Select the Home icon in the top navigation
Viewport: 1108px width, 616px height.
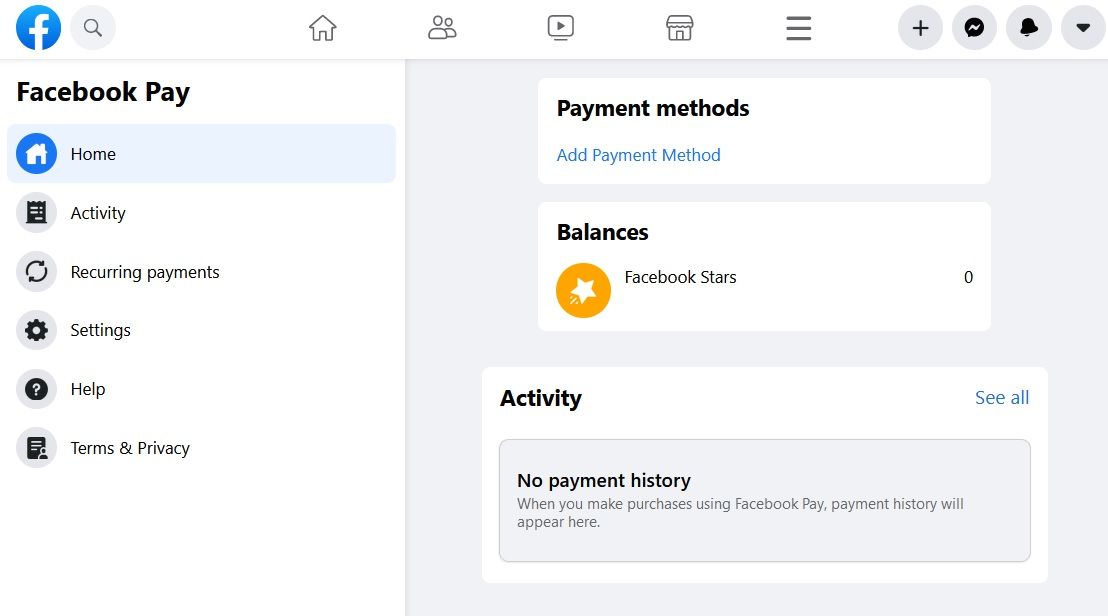click(x=322, y=27)
